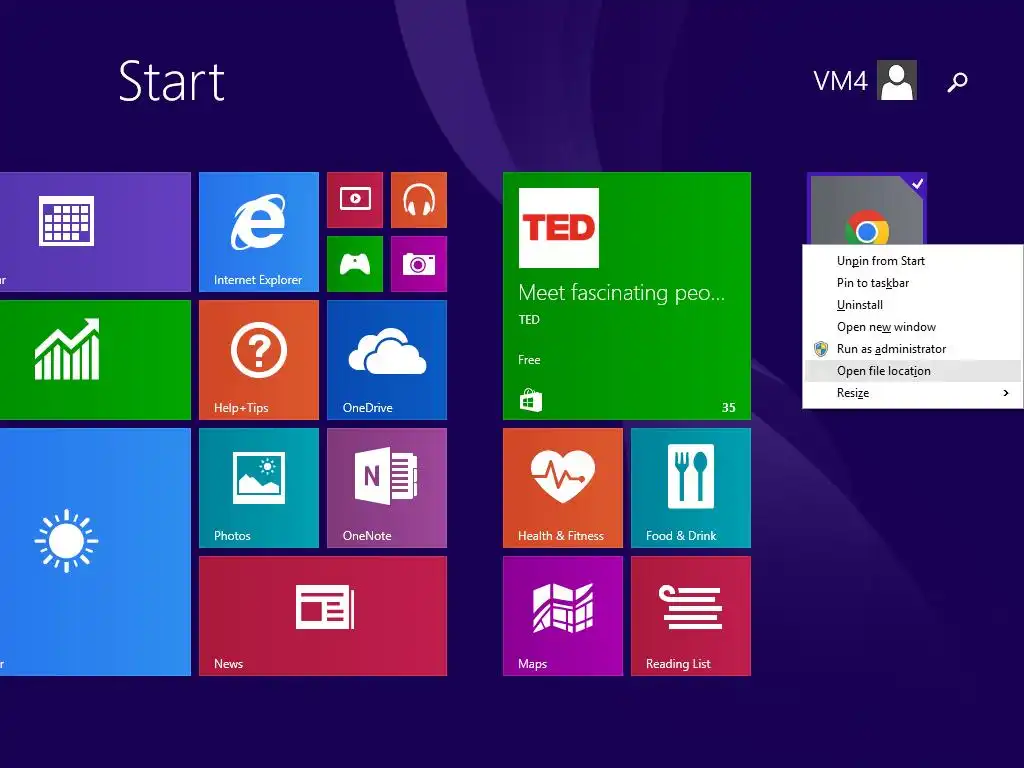Open the Weather sun tile

click(95, 552)
